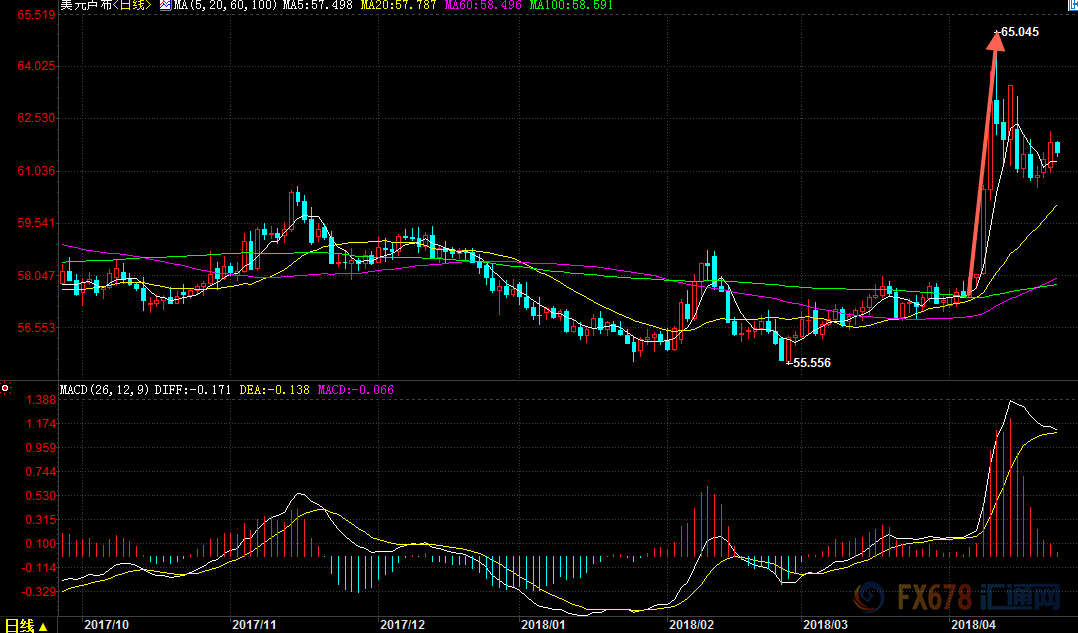Click the 2018/01 date label
Image resolution: width=1078 pixels, height=633 pixels.
(x=543, y=625)
